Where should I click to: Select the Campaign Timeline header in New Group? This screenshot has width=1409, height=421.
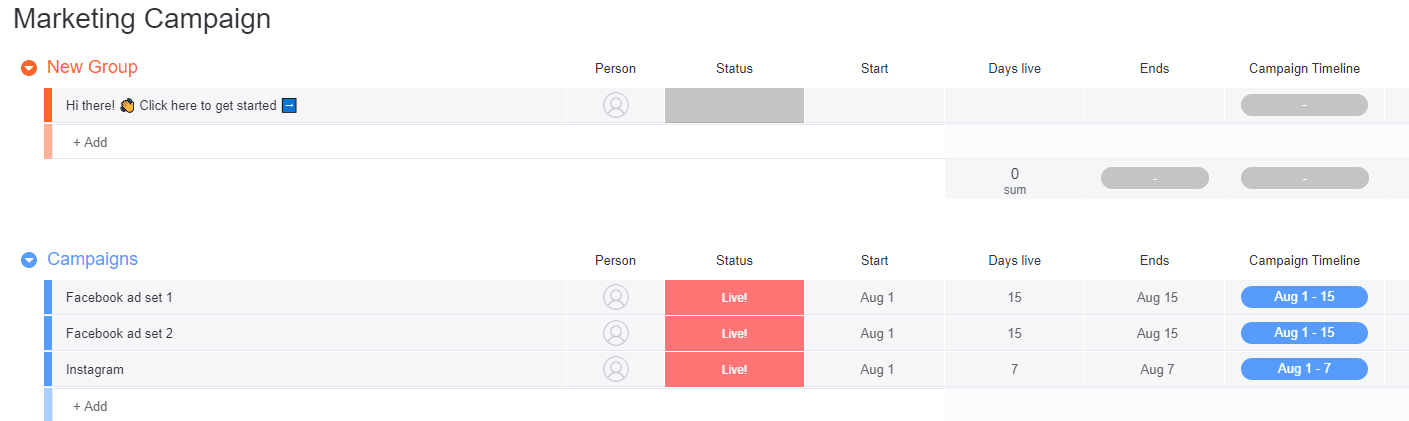pyautogui.click(x=1304, y=68)
